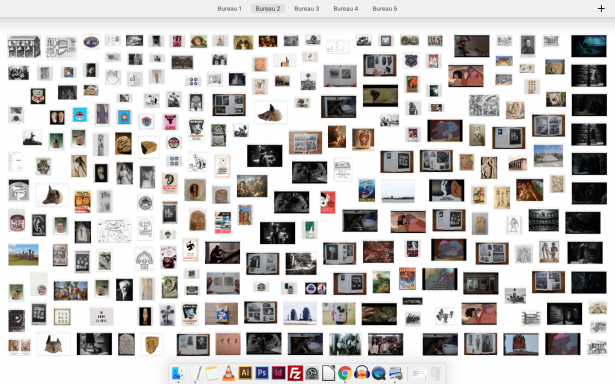Open FileZilla from the dock
Viewport: 615px width, 384px height.
(x=295, y=373)
